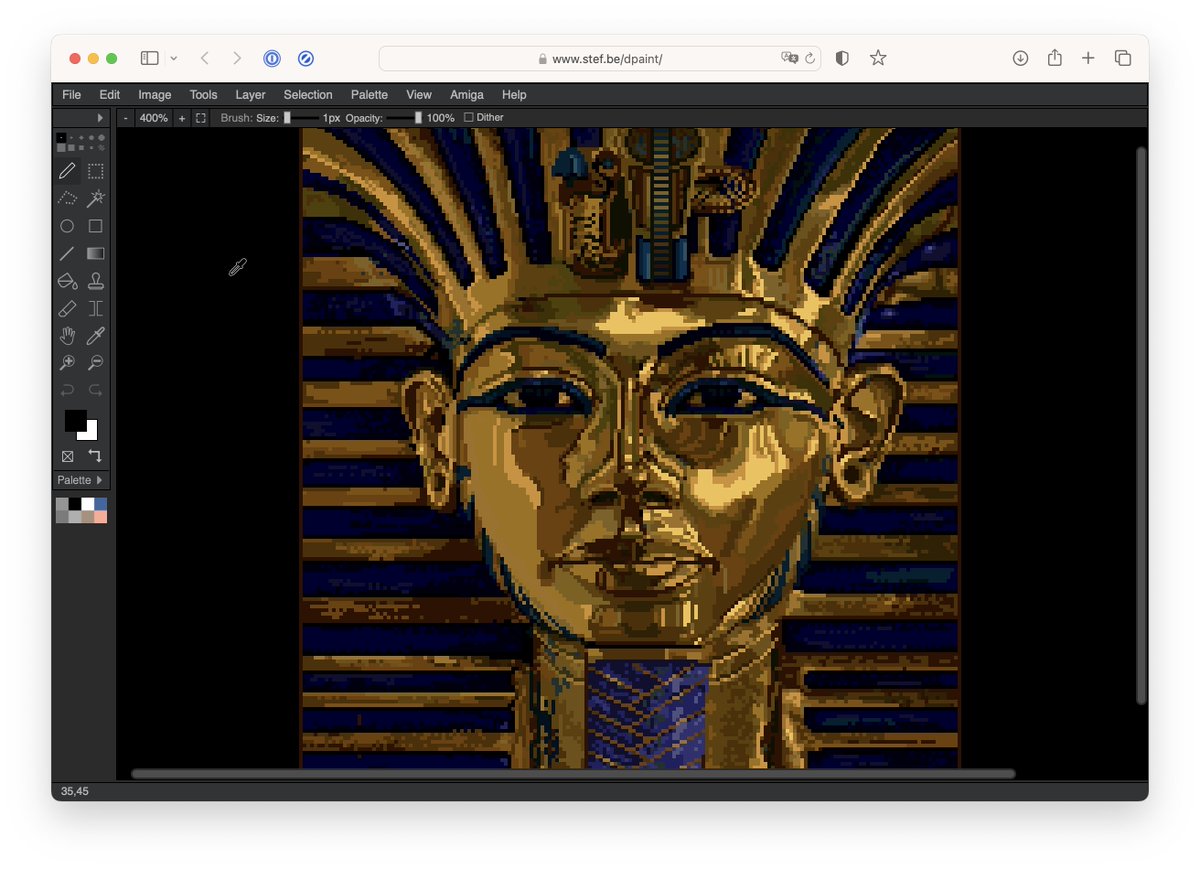
Task: Click the Opacity slider
Action: click(404, 118)
